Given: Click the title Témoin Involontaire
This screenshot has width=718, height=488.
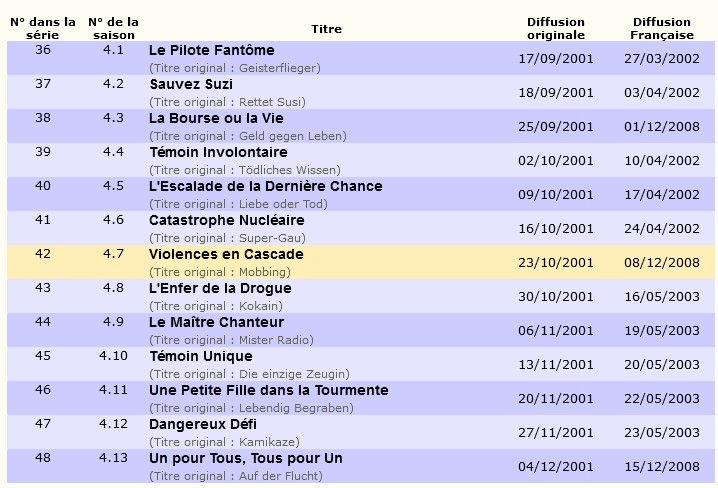Looking at the screenshot, I should 218,152.
